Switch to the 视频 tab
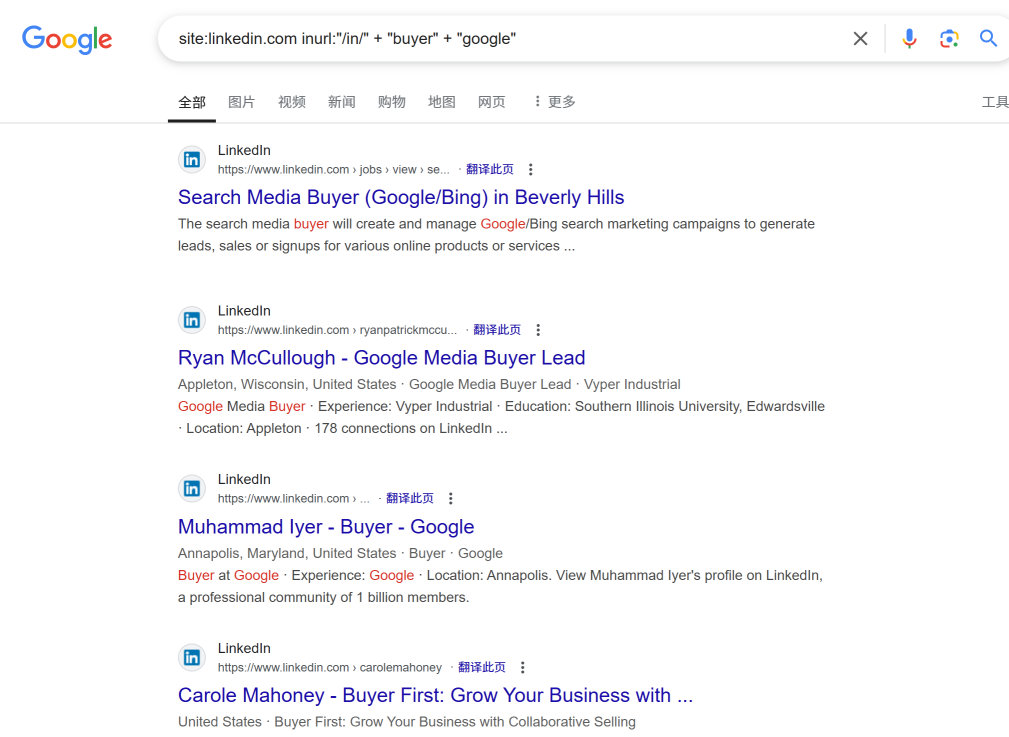Viewport: 1009px width, 737px height. pos(292,102)
